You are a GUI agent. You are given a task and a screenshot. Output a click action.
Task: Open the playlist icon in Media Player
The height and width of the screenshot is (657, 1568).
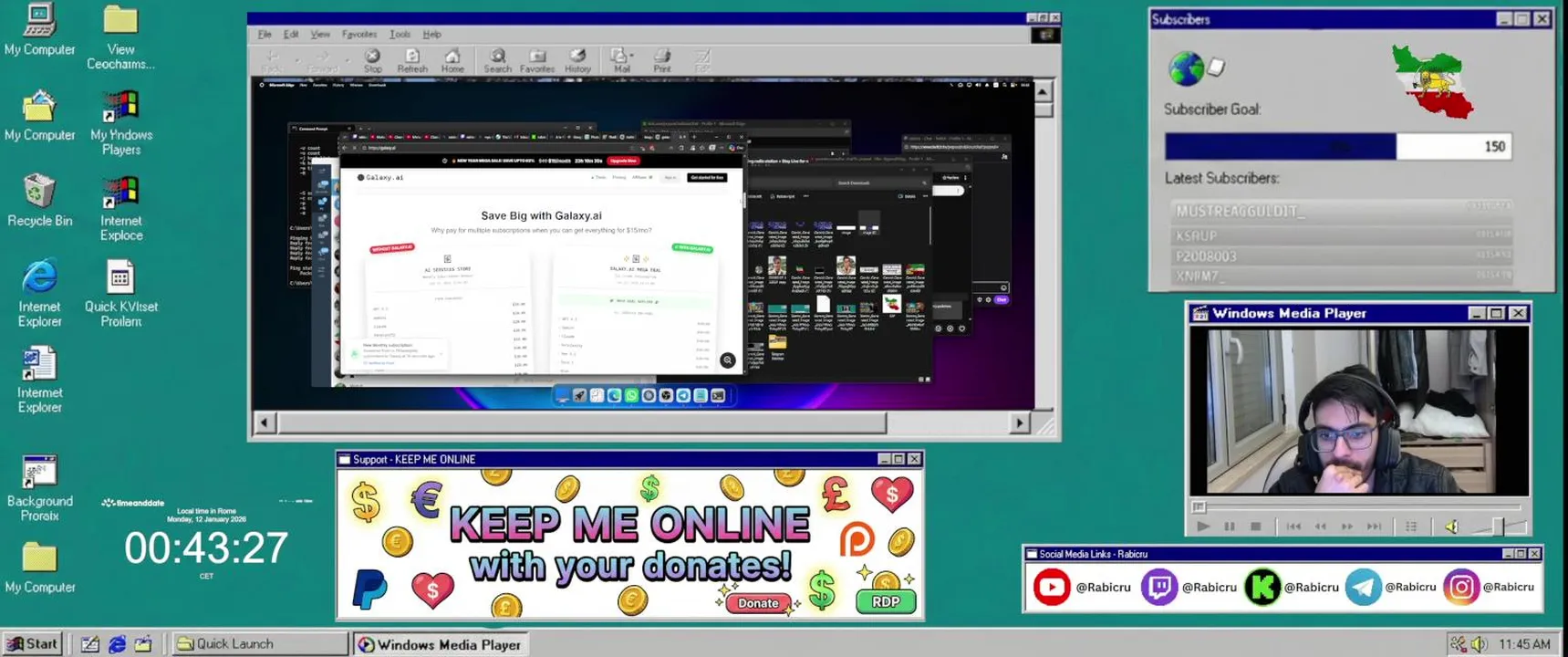(1411, 527)
